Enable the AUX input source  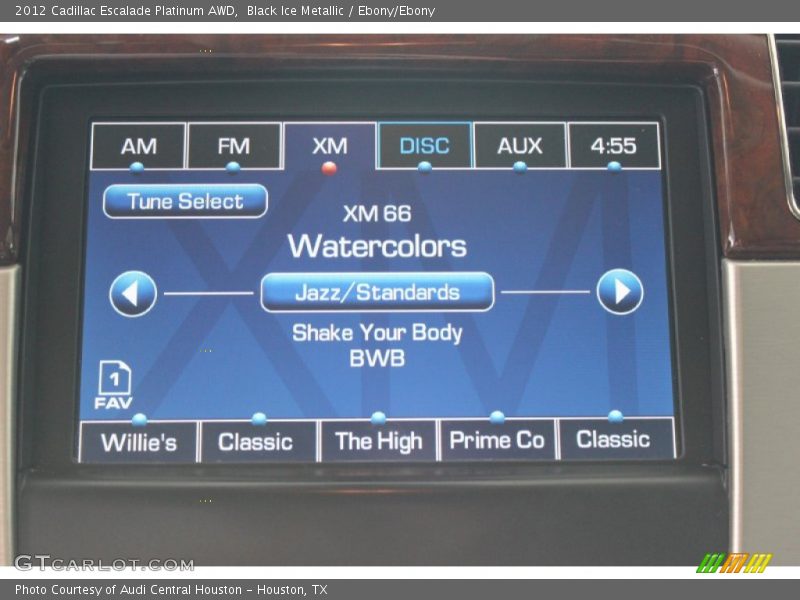(521, 146)
